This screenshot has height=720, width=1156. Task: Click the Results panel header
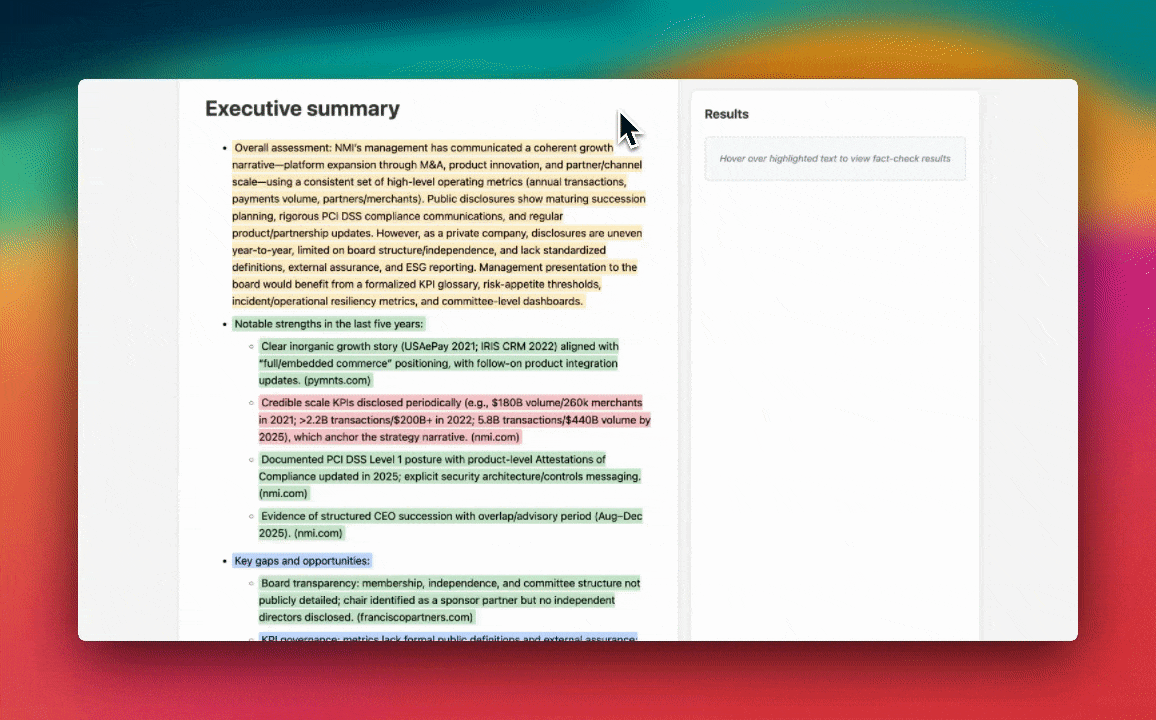pos(726,114)
